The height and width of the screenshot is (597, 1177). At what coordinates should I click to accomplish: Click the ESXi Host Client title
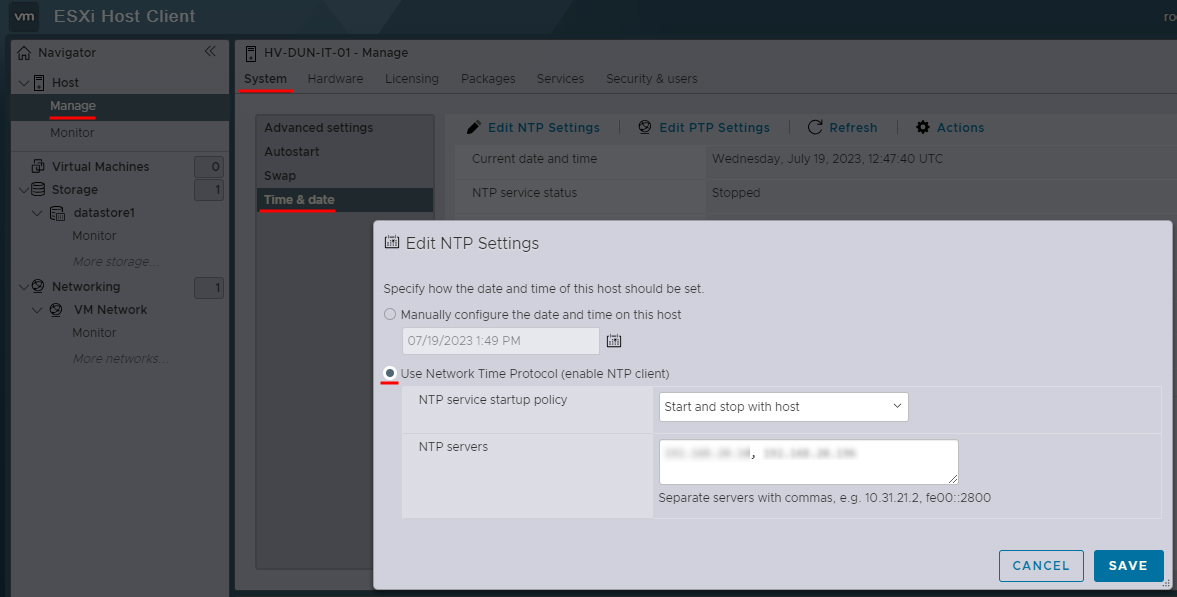pyautogui.click(x=125, y=16)
